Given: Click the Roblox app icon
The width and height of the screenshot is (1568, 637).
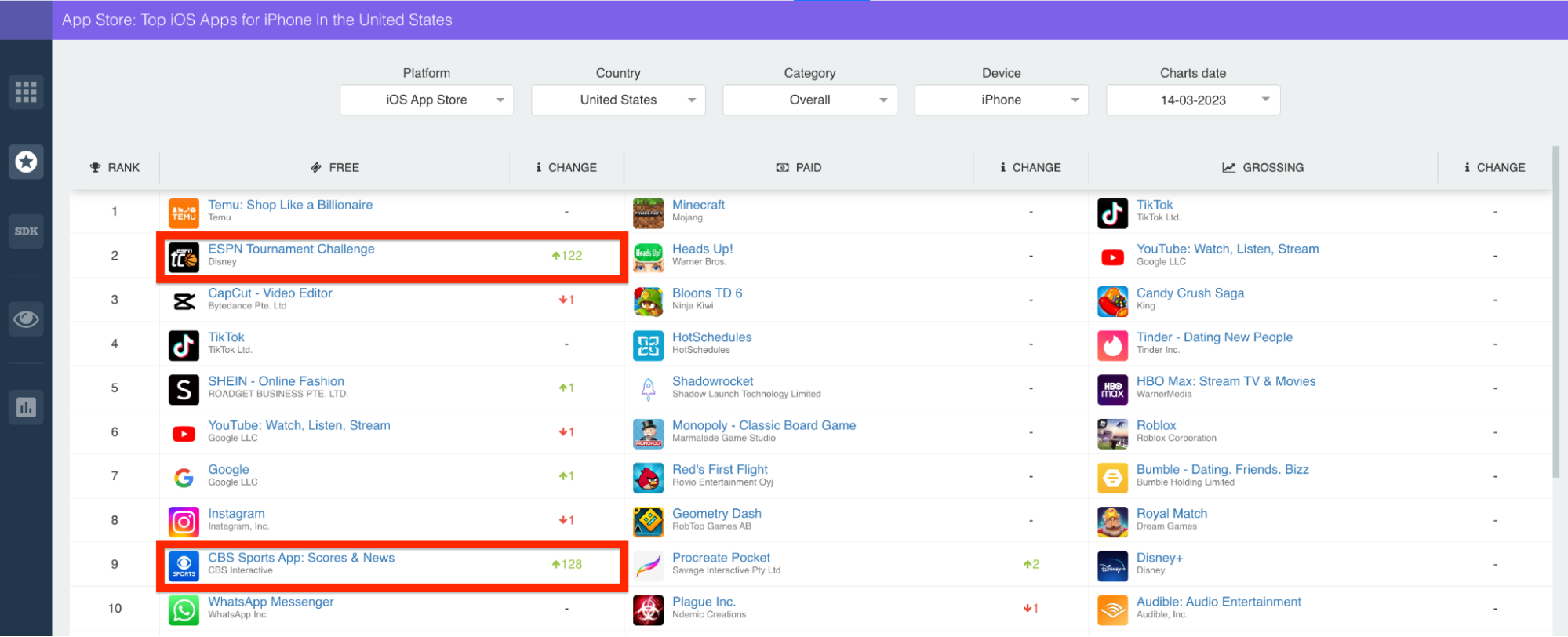Looking at the screenshot, I should coord(1112,433).
